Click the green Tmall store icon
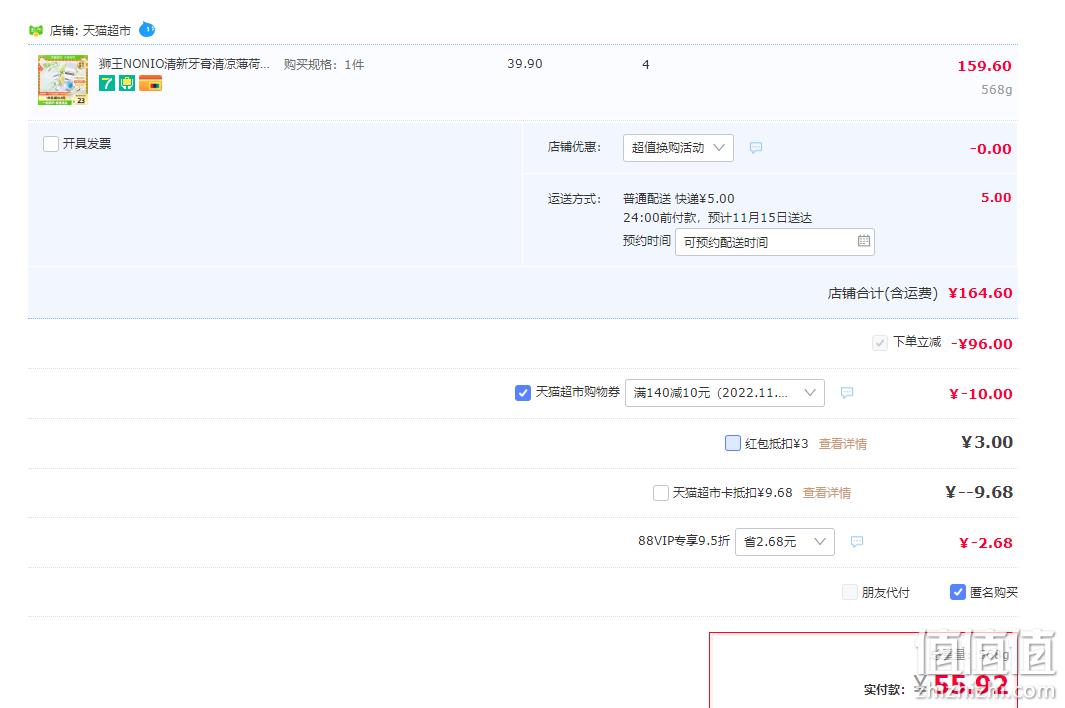The width and height of the screenshot is (1065, 708). [36, 31]
